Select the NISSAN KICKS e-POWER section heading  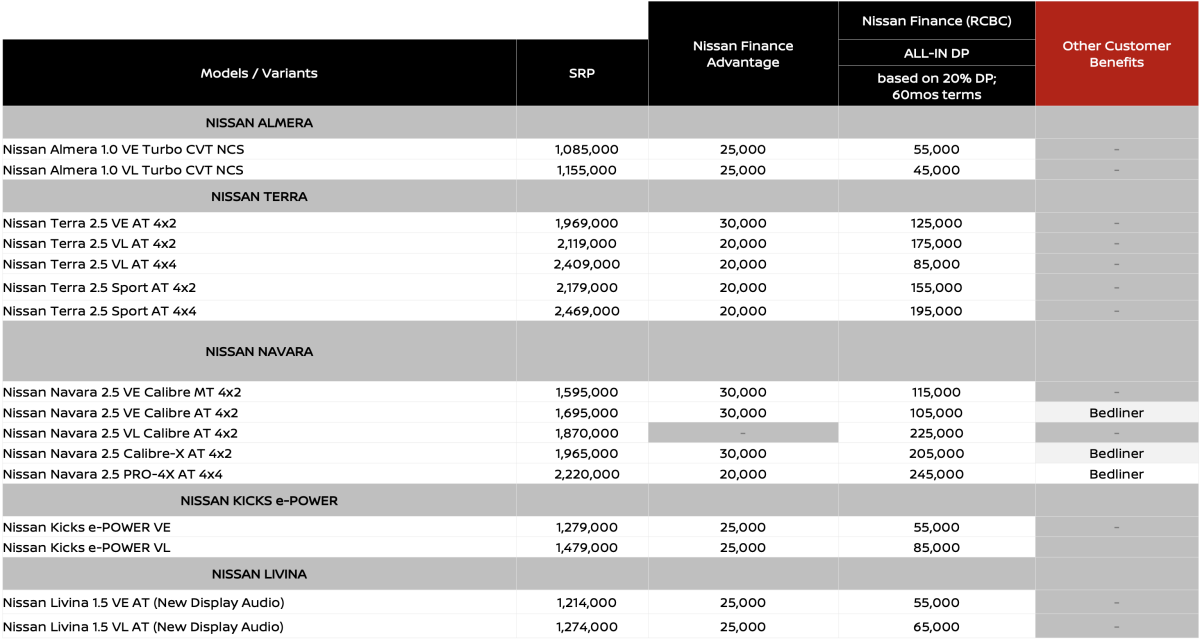coord(259,501)
